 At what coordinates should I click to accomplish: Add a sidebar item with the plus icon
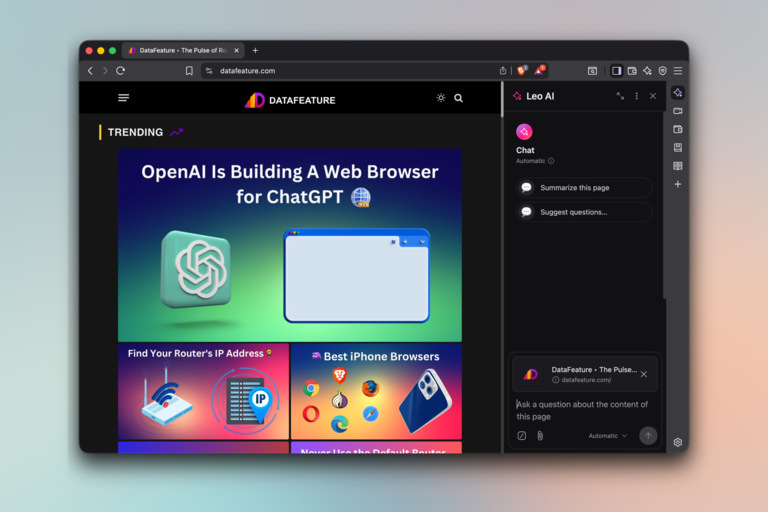click(678, 184)
